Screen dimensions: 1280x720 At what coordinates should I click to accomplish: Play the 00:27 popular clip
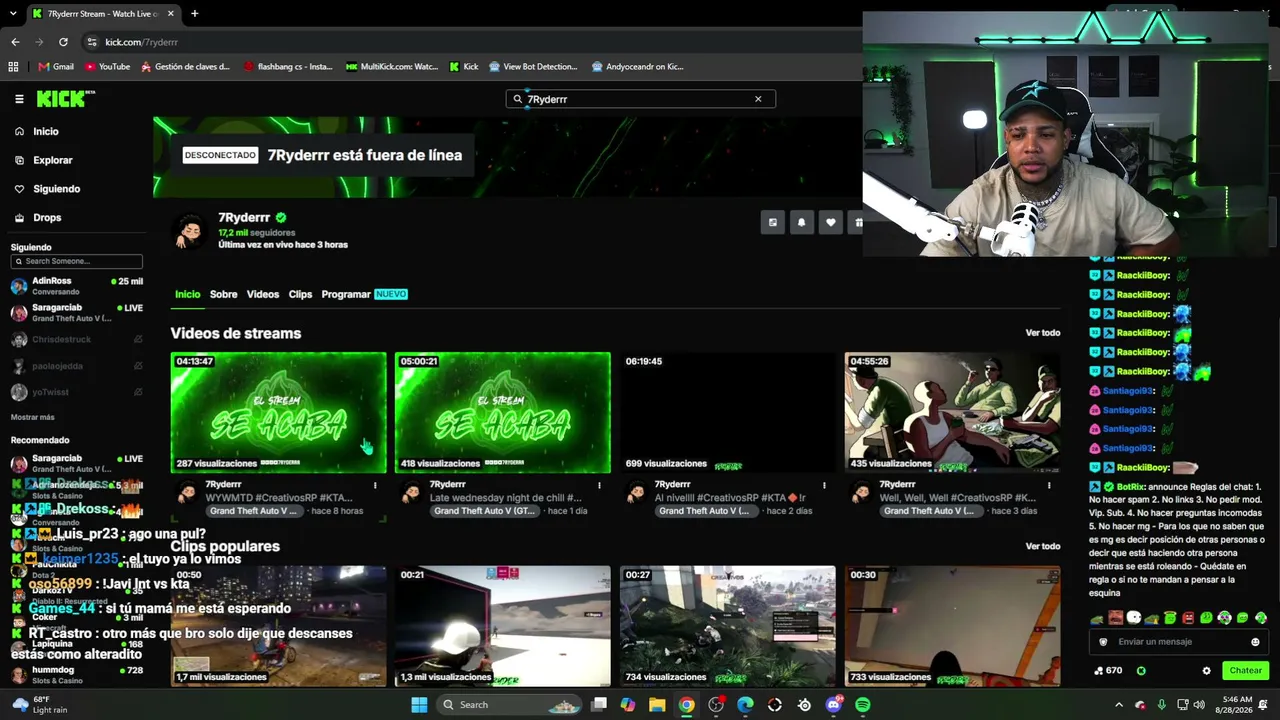[727, 626]
